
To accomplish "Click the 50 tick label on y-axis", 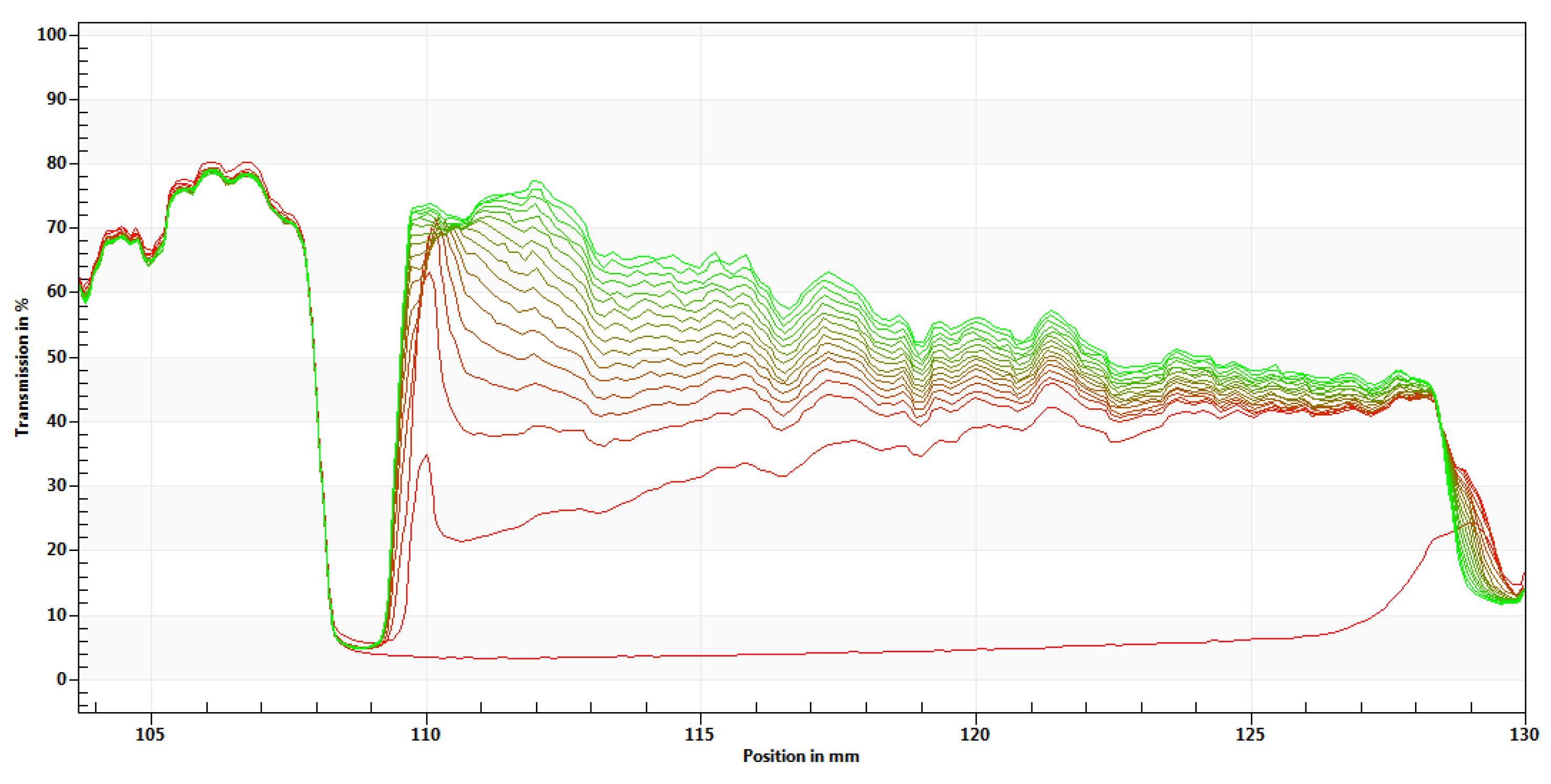I will (x=57, y=356).
